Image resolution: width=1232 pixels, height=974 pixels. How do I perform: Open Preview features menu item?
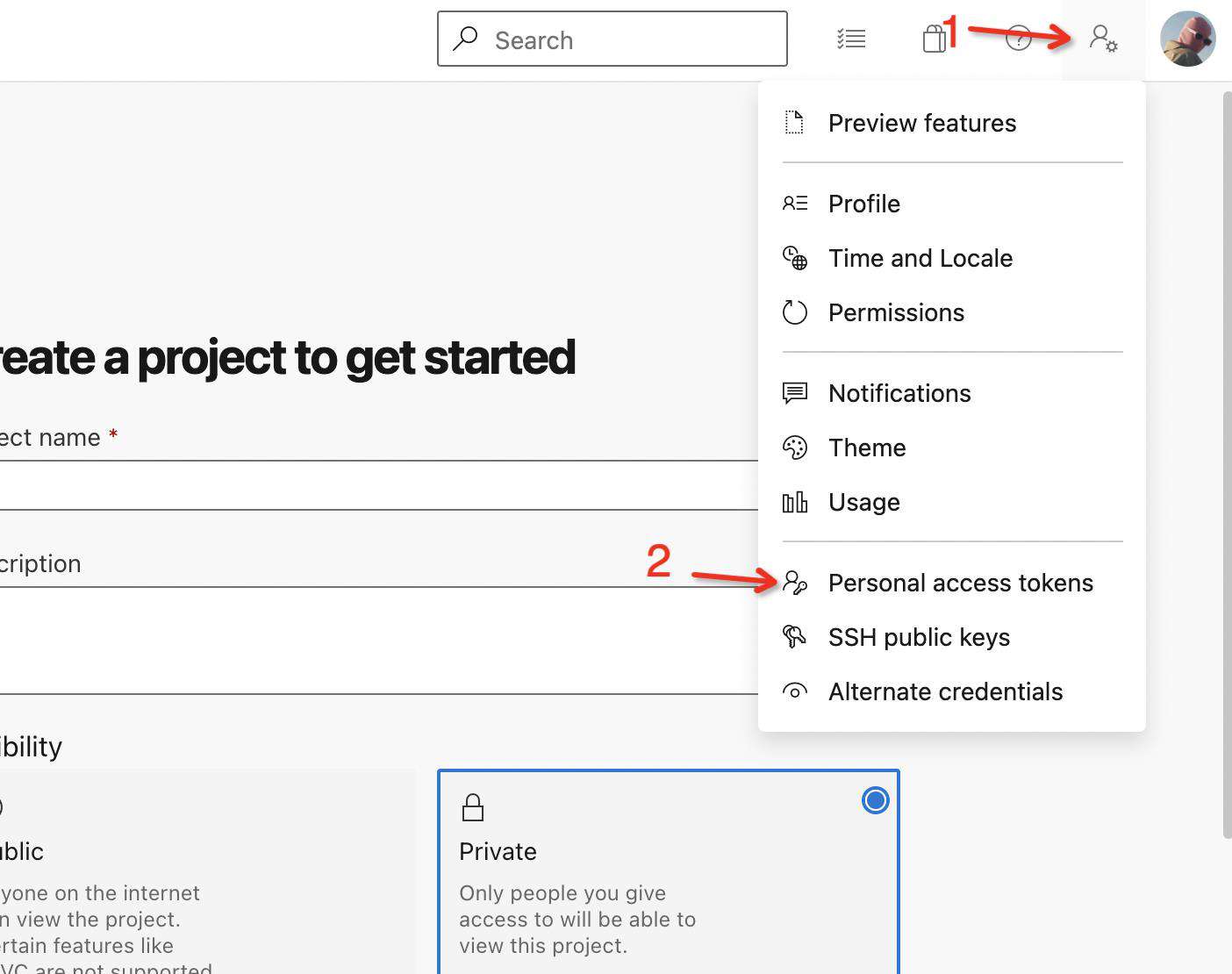coord(952,123)
